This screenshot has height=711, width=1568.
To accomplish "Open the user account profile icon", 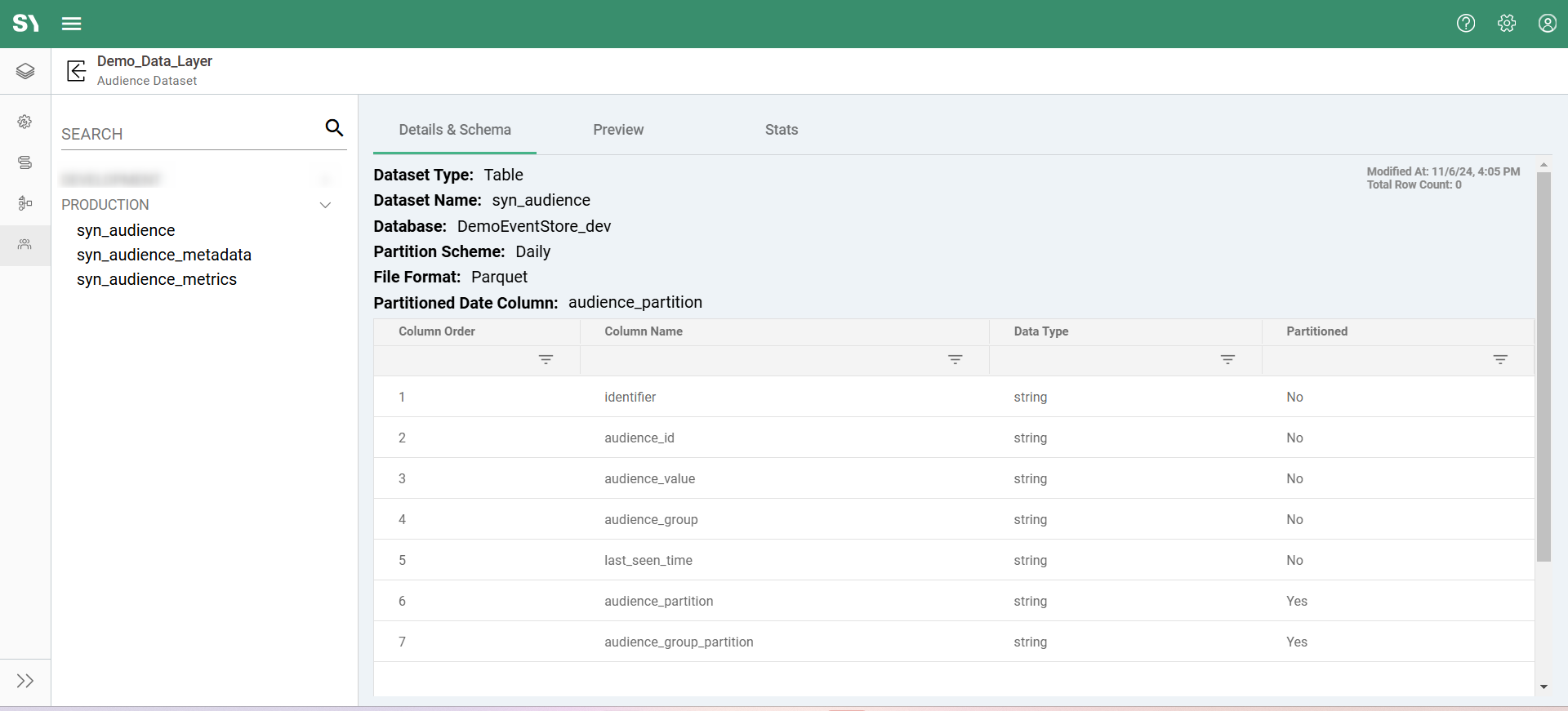I will coord(1547,24).
